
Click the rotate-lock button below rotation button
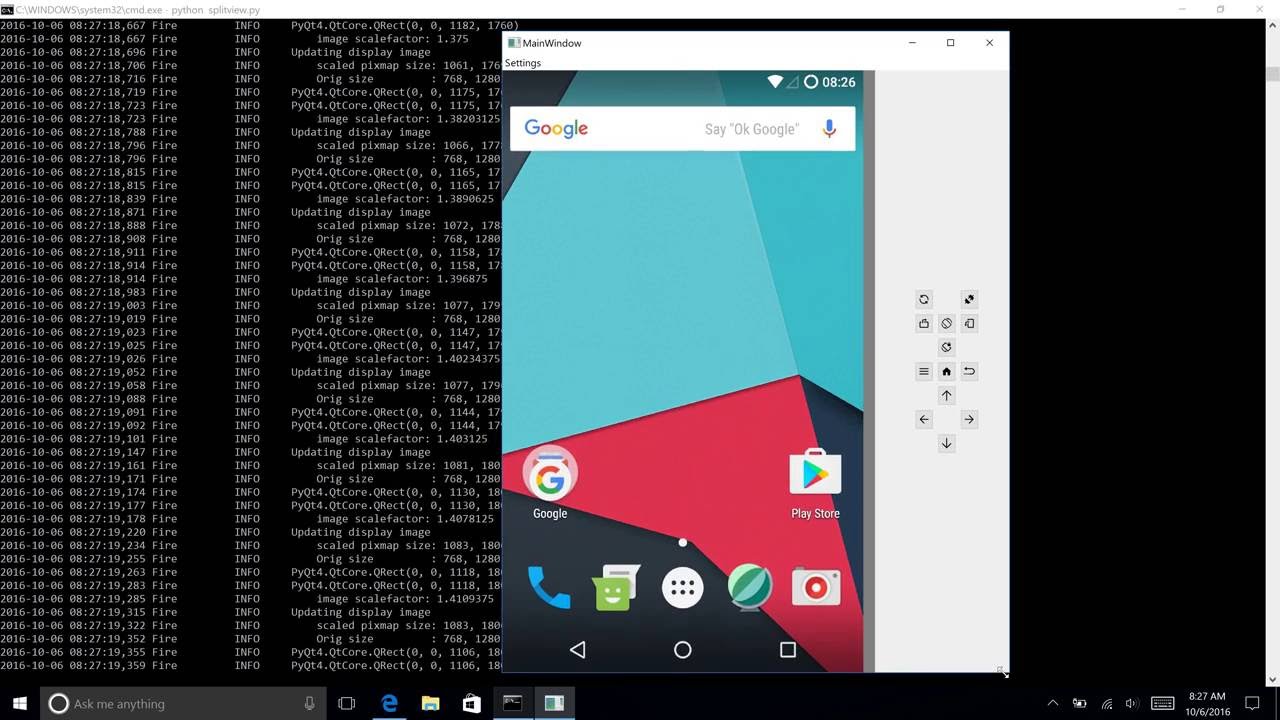point(946,347)
